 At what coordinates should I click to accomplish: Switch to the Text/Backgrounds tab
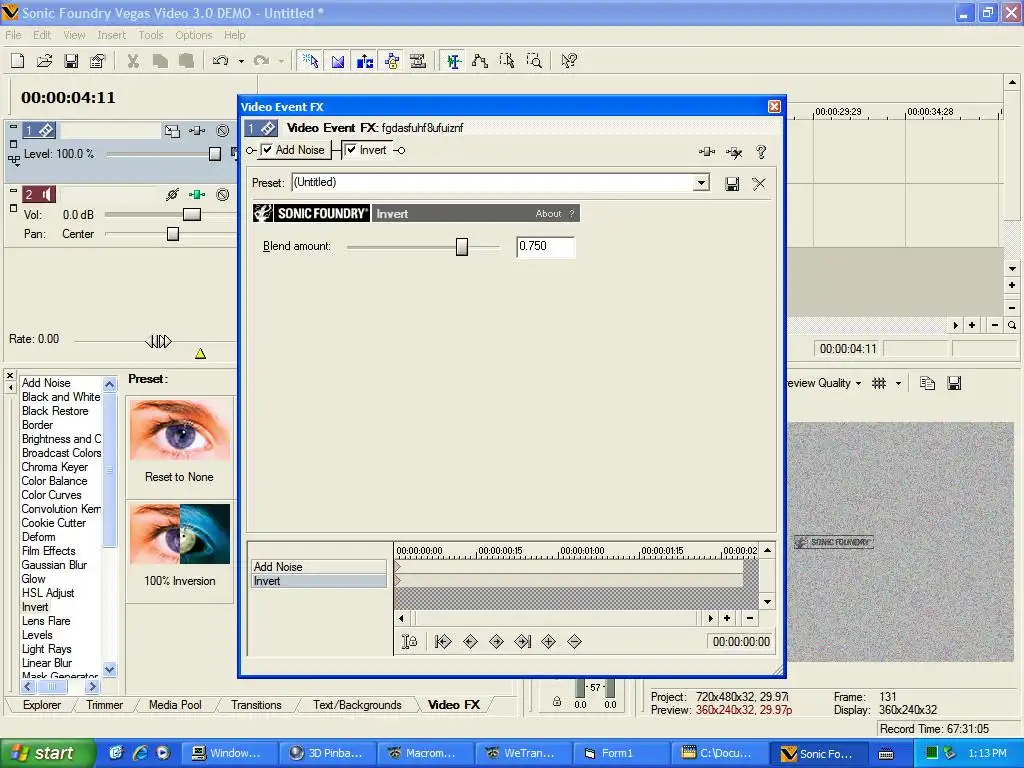tap(357, 705)
